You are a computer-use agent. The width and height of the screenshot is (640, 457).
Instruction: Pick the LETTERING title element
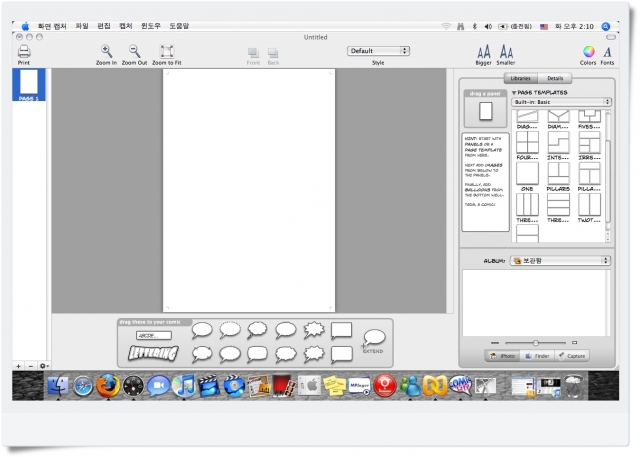[153, 353]
